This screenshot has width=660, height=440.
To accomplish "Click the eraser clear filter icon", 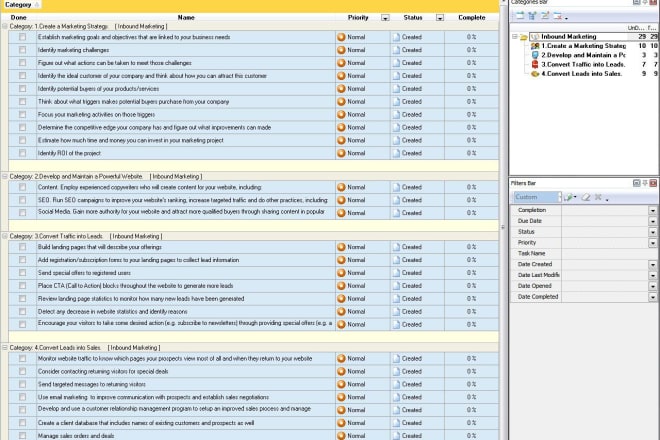I will point(585,197).
